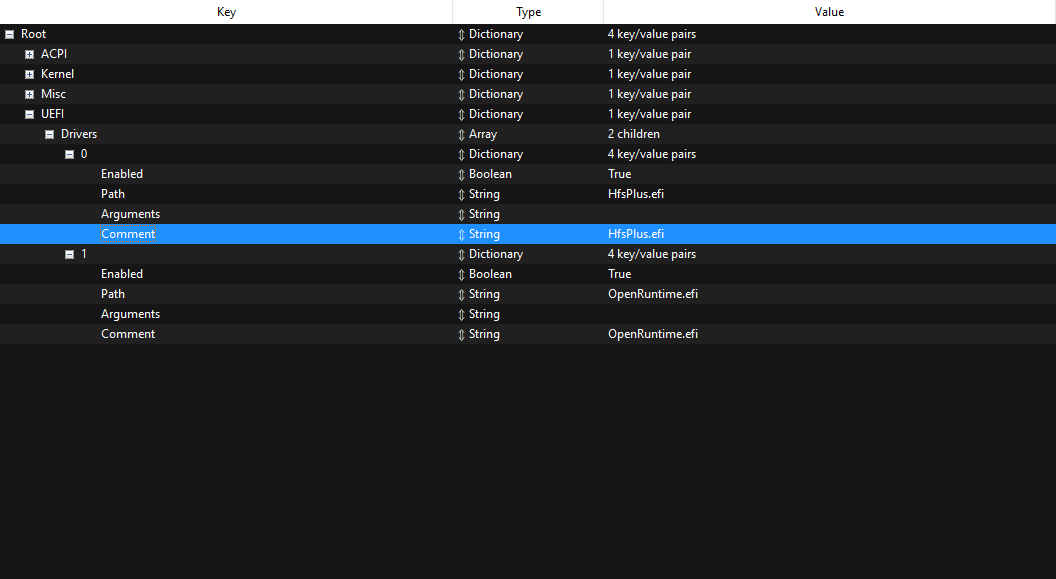Image resolution: width=1056 pixels, height=579 pixels.
Task: Expand the ACPI dictionary node
Action: point(28,53)
